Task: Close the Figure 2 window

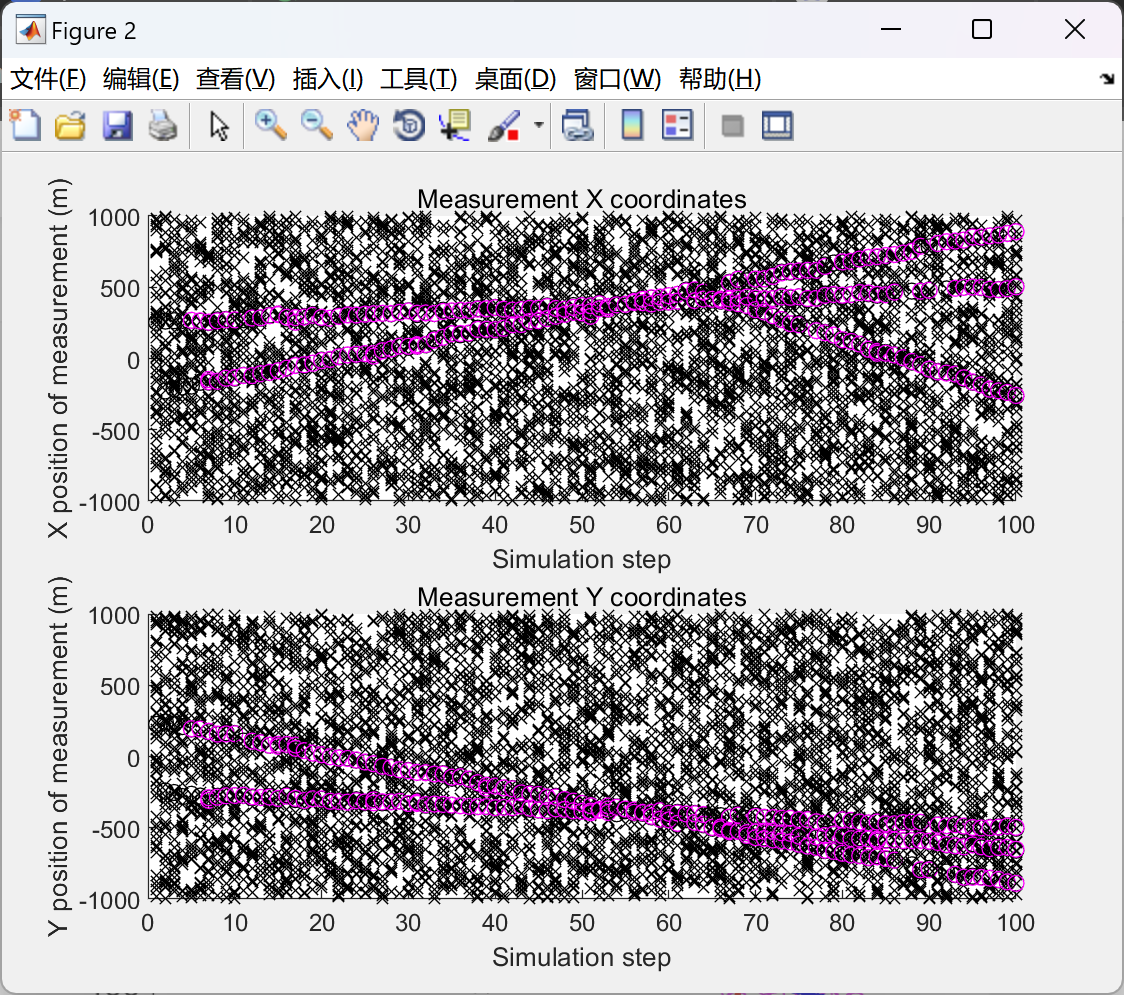Action: (x=1075, y=29)
